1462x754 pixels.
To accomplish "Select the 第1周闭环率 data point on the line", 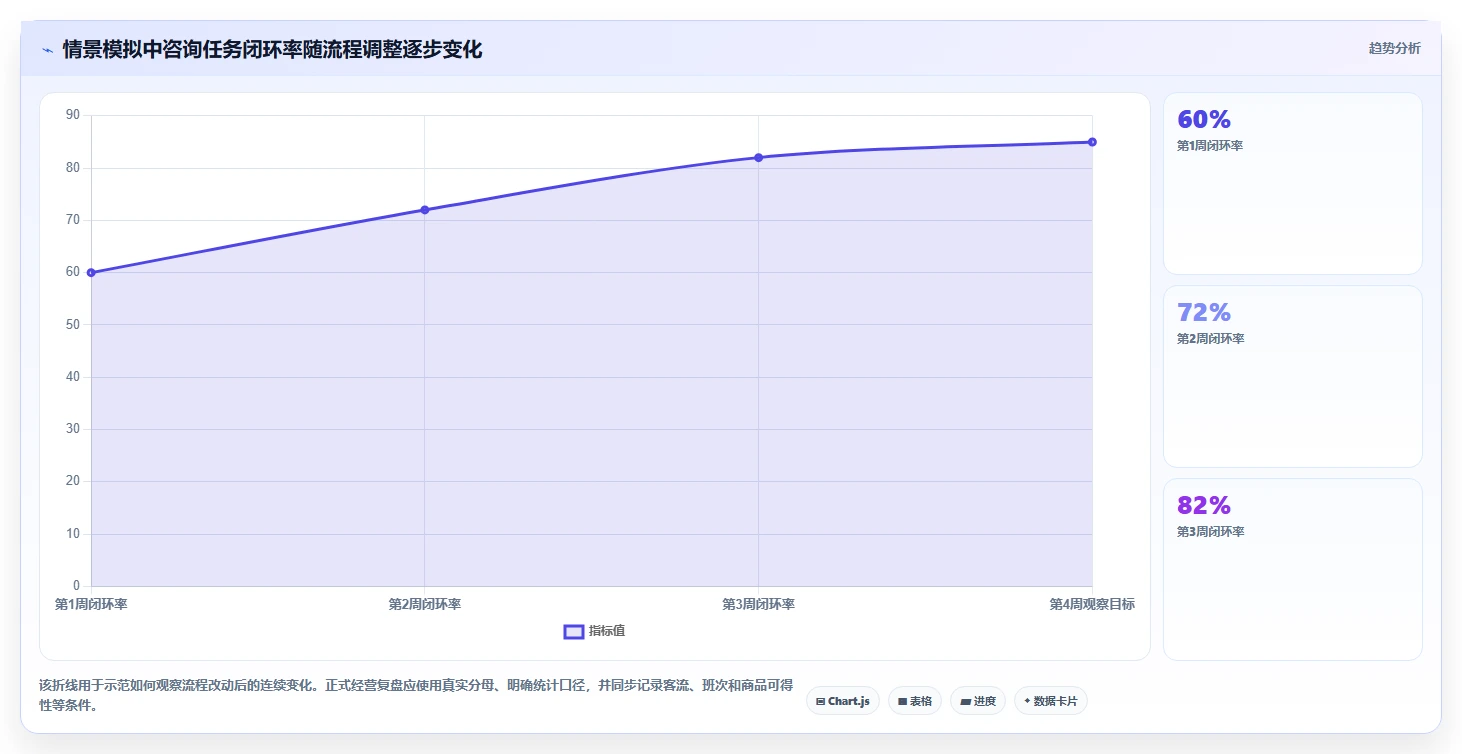I will coord(91,272).
